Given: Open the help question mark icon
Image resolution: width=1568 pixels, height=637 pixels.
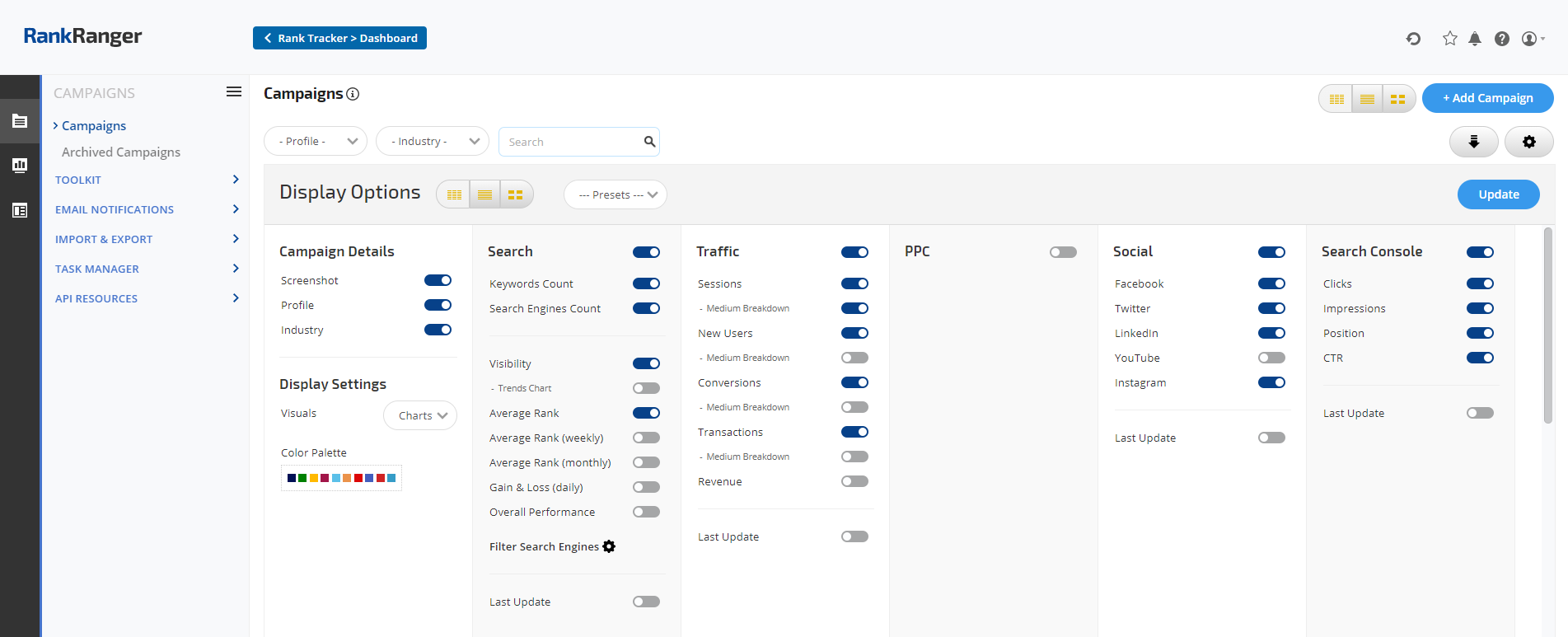Looking at the screenshot, I should click(x=1502, y=39).
